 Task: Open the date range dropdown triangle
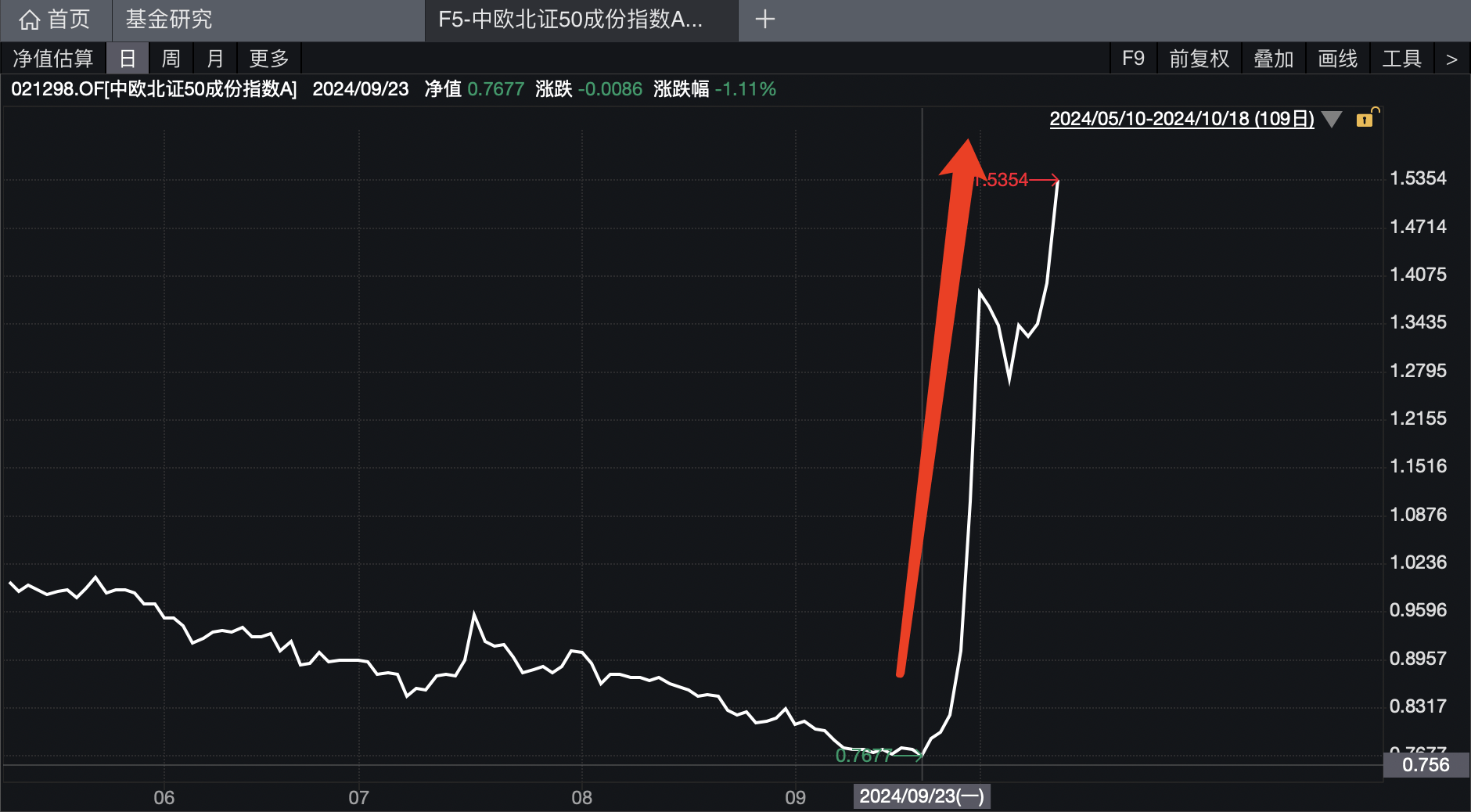coord(1330,119)
